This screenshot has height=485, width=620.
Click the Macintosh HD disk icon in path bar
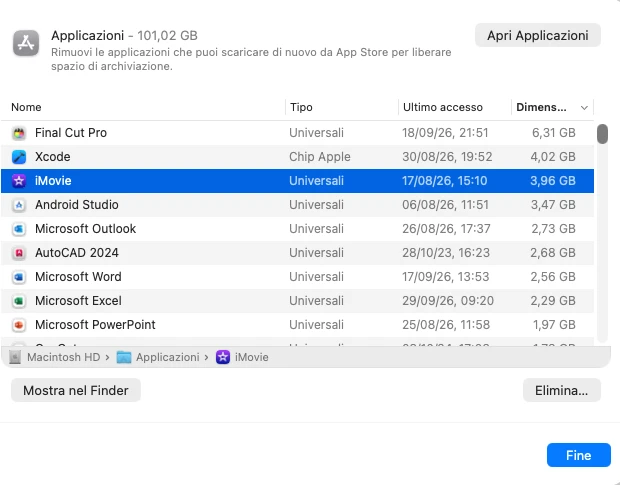click(15, 357)
